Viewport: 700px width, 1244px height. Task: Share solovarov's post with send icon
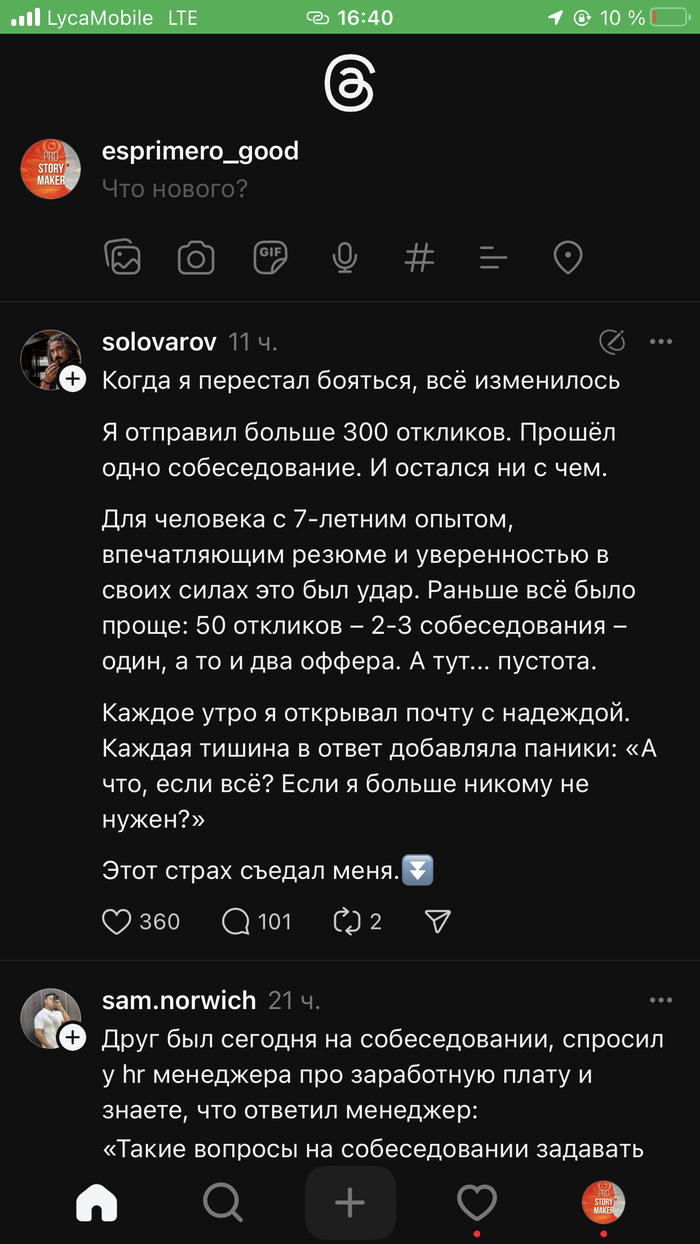point(438,921)
